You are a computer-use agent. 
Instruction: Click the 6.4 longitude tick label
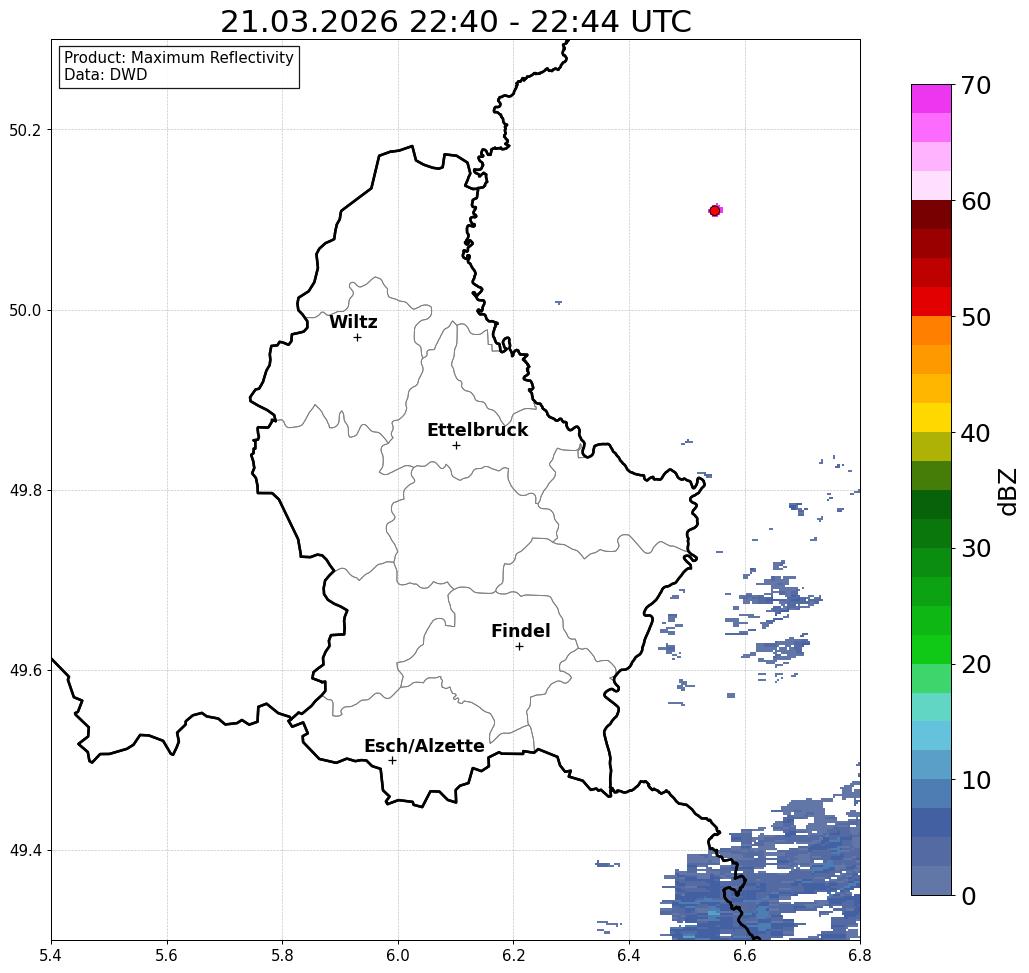pyautogui.click(x=629, y=956)
